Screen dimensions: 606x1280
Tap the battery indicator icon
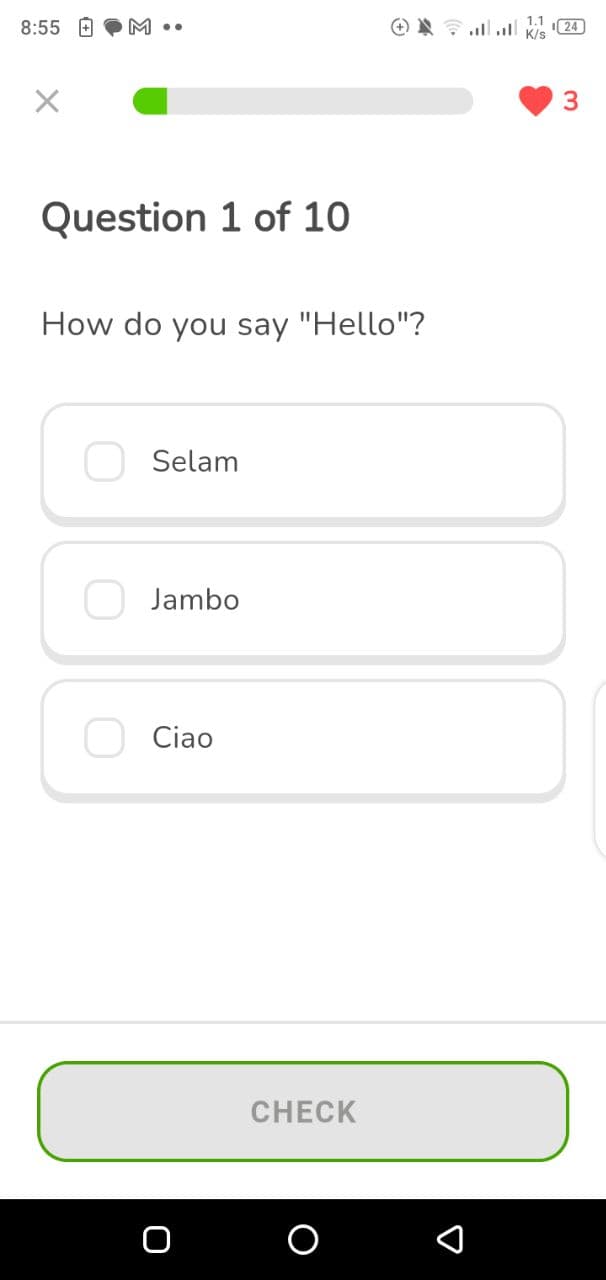coord(570,27)
